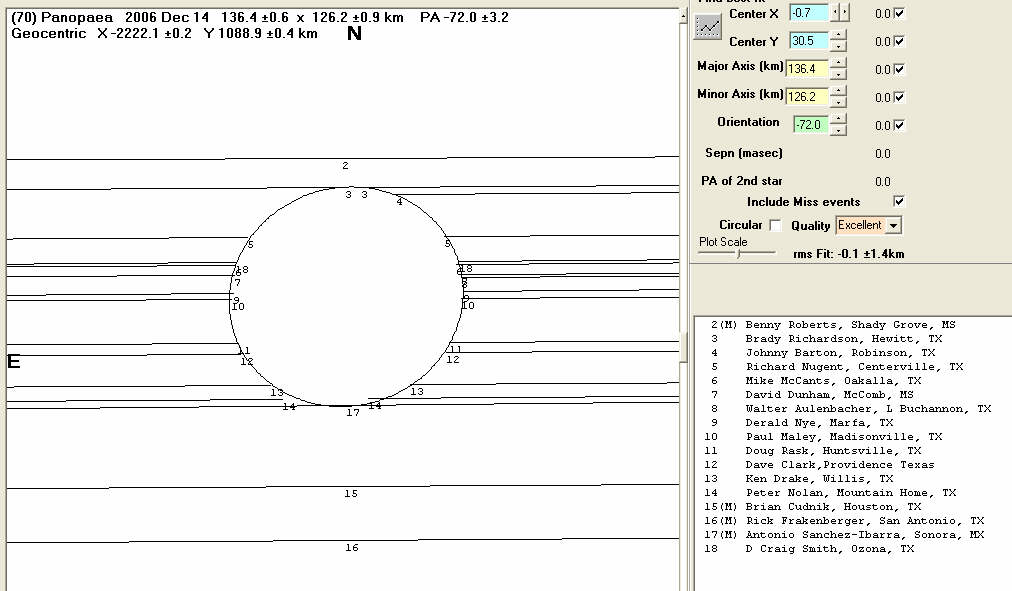The image size is (1012, 591).
Task: Toggle the Include Miss events checkbox
Action: point(898,201)
